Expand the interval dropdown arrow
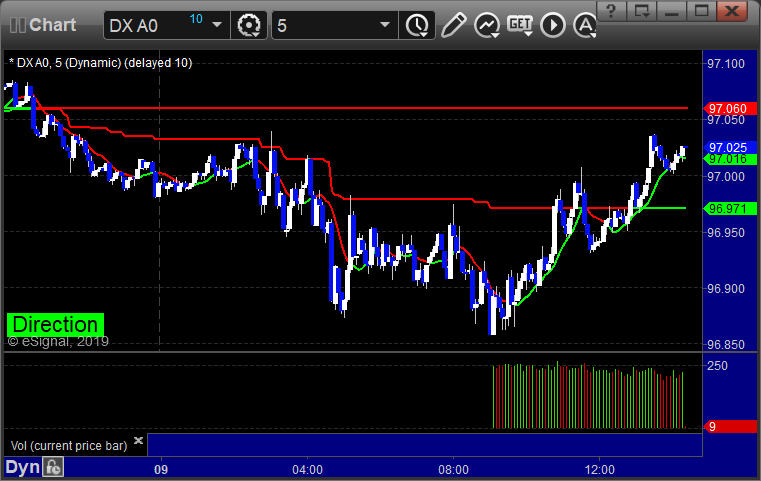This screenshot has width=761, height=481. click(385, 25)
